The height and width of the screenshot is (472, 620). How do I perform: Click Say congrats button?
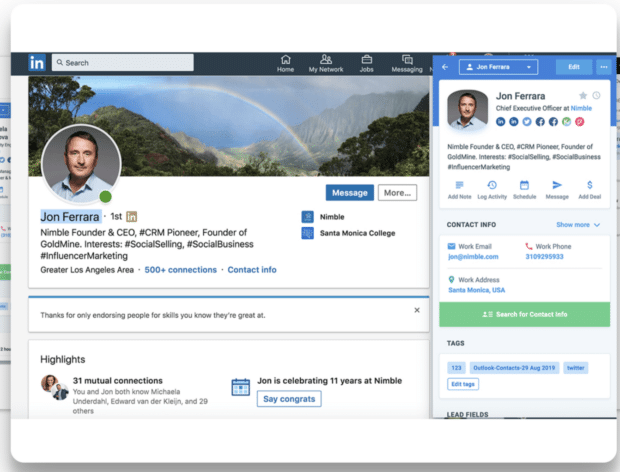(x=289, y=399)
